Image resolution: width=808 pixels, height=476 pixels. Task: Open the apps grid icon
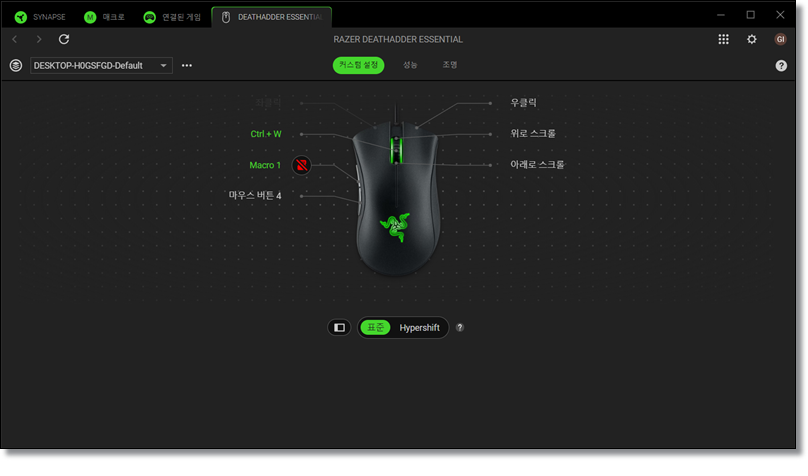tap(723, 39)
